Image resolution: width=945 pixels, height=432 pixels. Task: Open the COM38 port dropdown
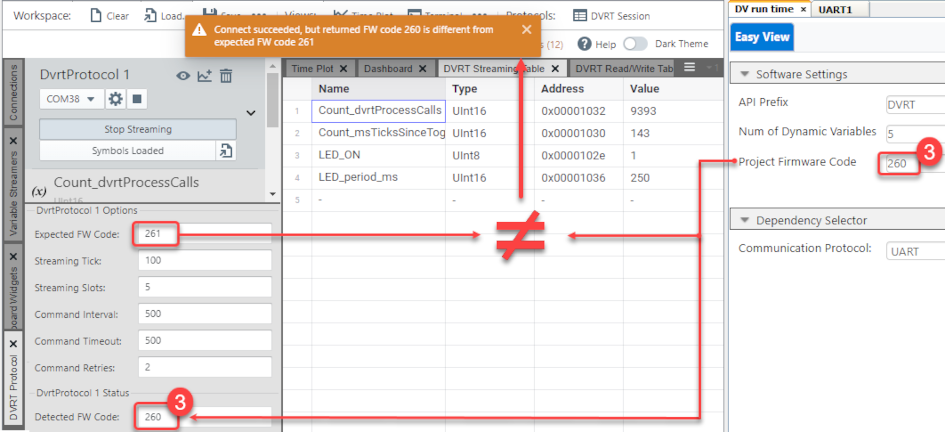[71, 99]
